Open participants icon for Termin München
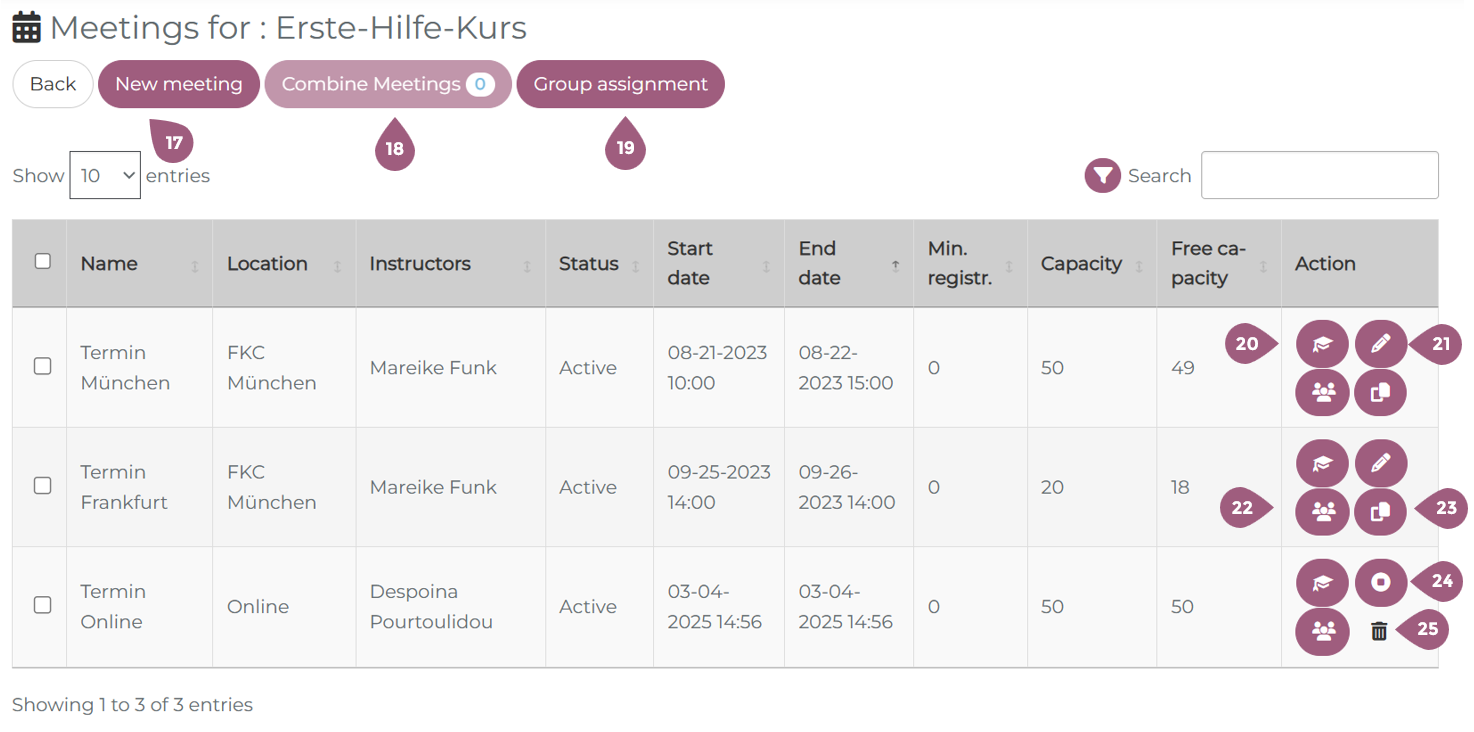The height and width of the screenshot is (732, 1474). tap(1322, 393)
